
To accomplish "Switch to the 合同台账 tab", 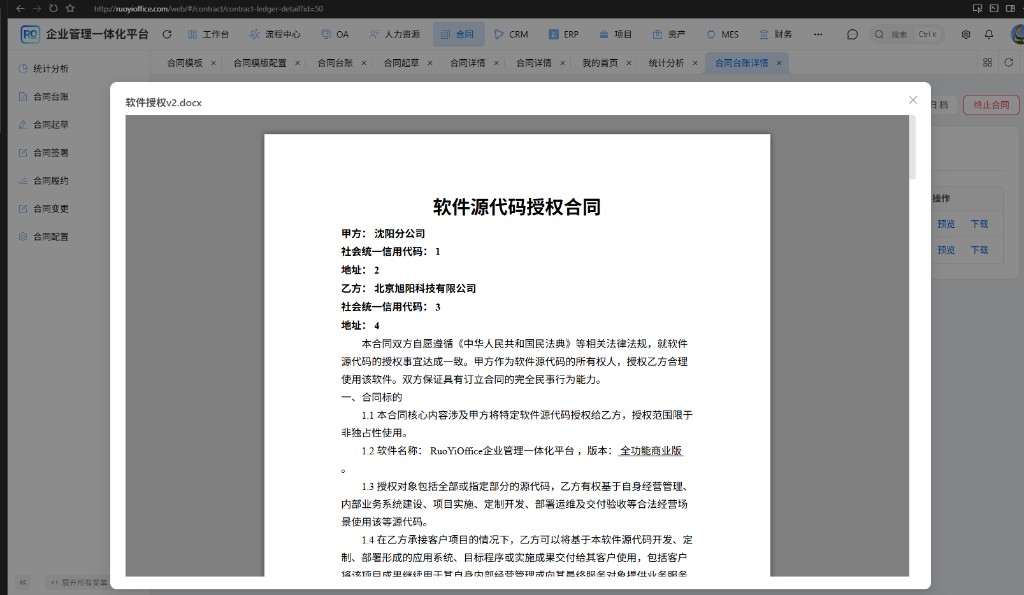I will coord(335,63).
